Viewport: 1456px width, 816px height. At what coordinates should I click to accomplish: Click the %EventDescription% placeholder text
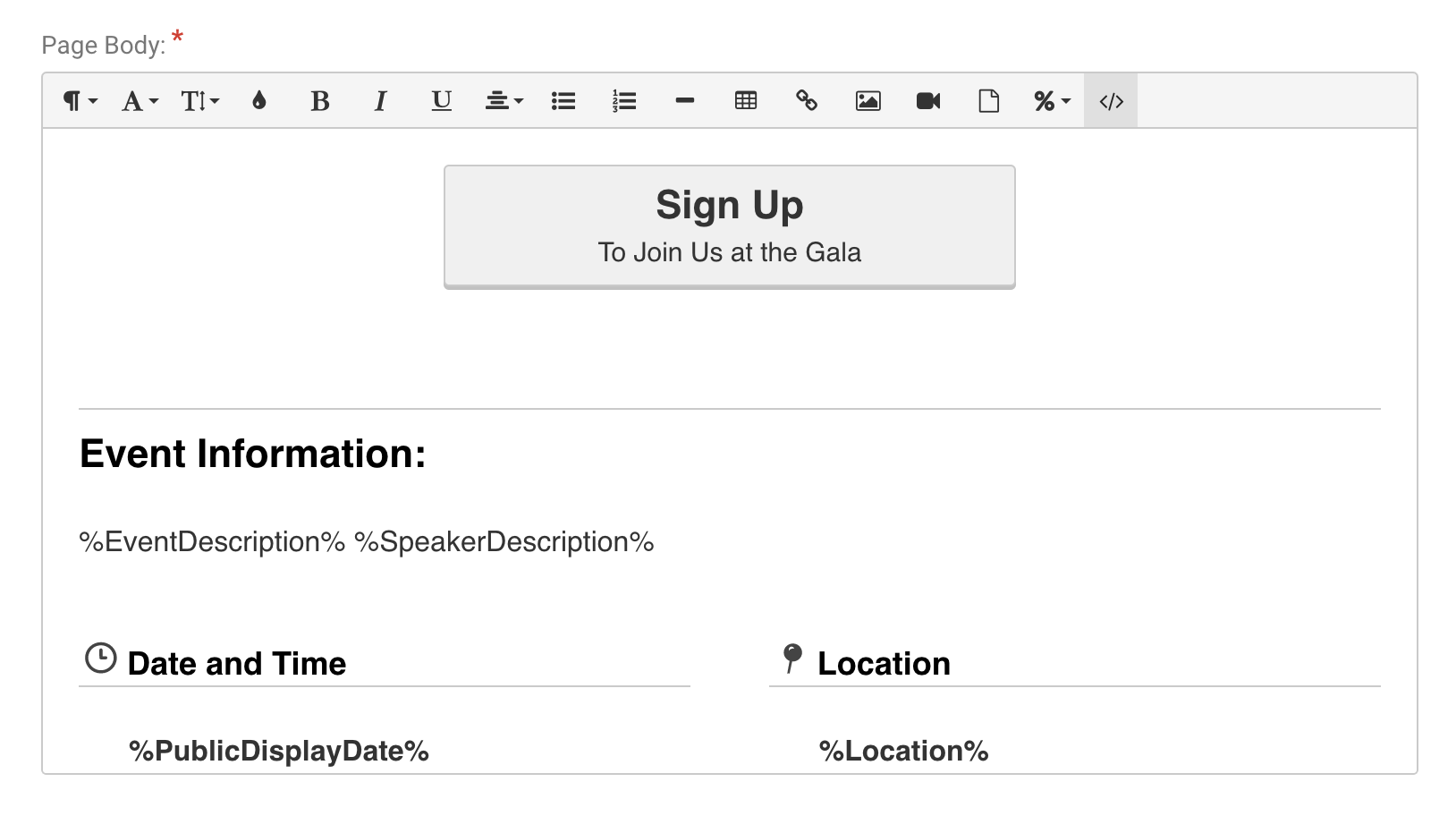click(212, 542)
